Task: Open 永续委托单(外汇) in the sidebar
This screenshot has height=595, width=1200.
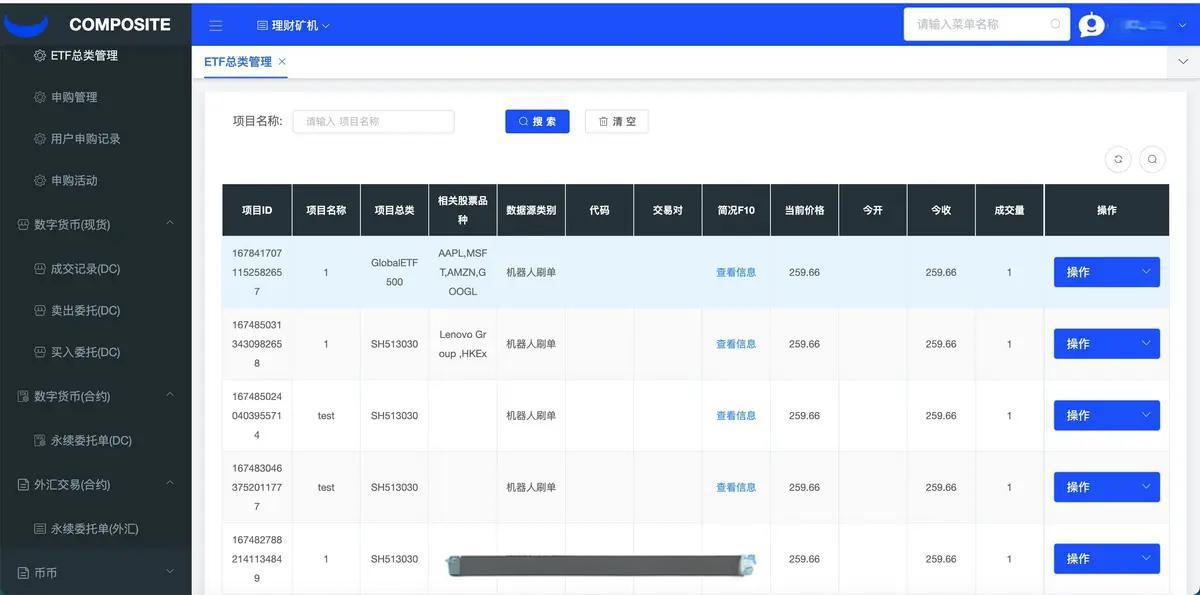Action: point(96,528)
